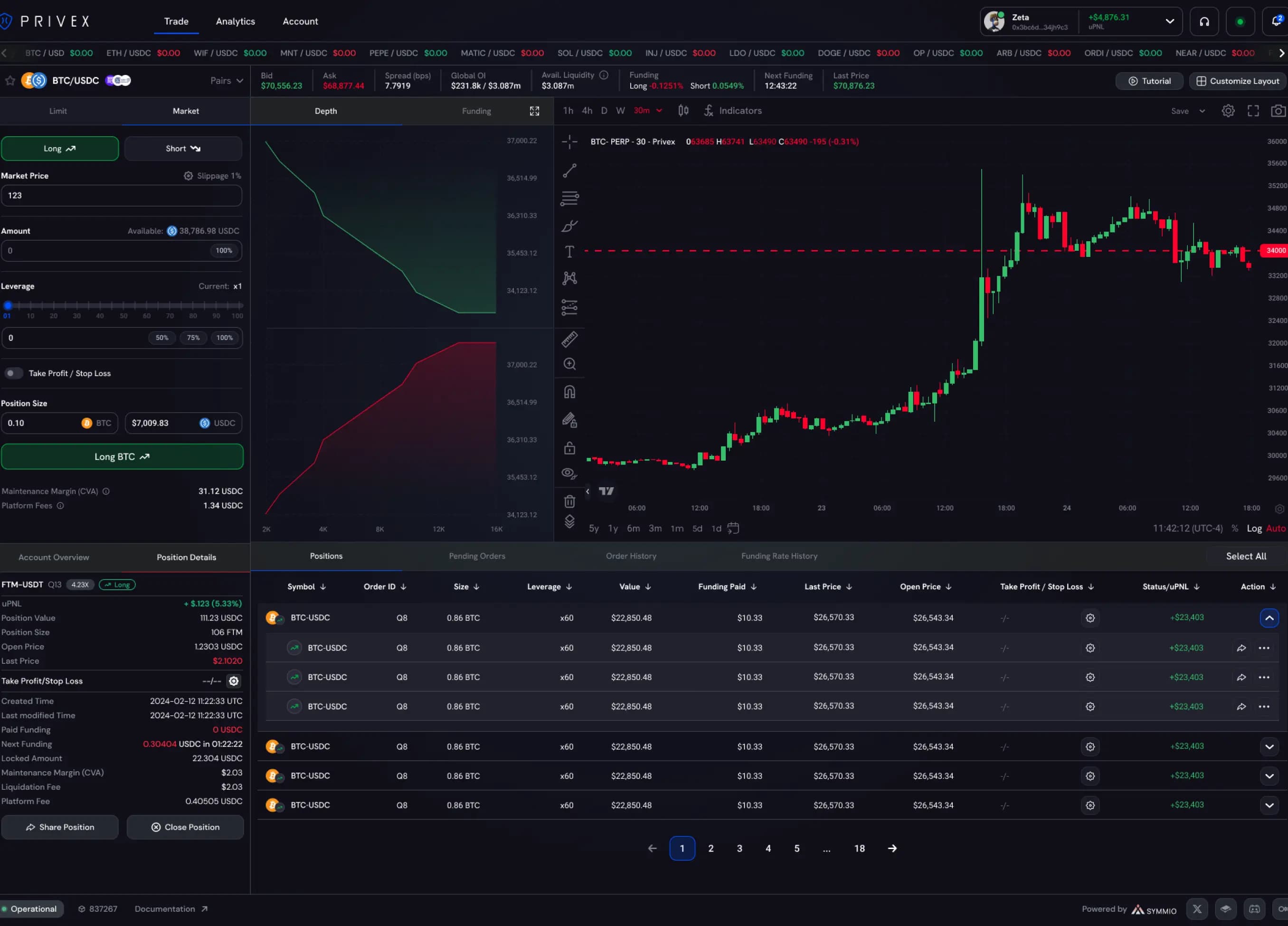Toggle Auto scale on the chart
The width and height of the screenshot is (1288, 926).
tap(1276, 529)
